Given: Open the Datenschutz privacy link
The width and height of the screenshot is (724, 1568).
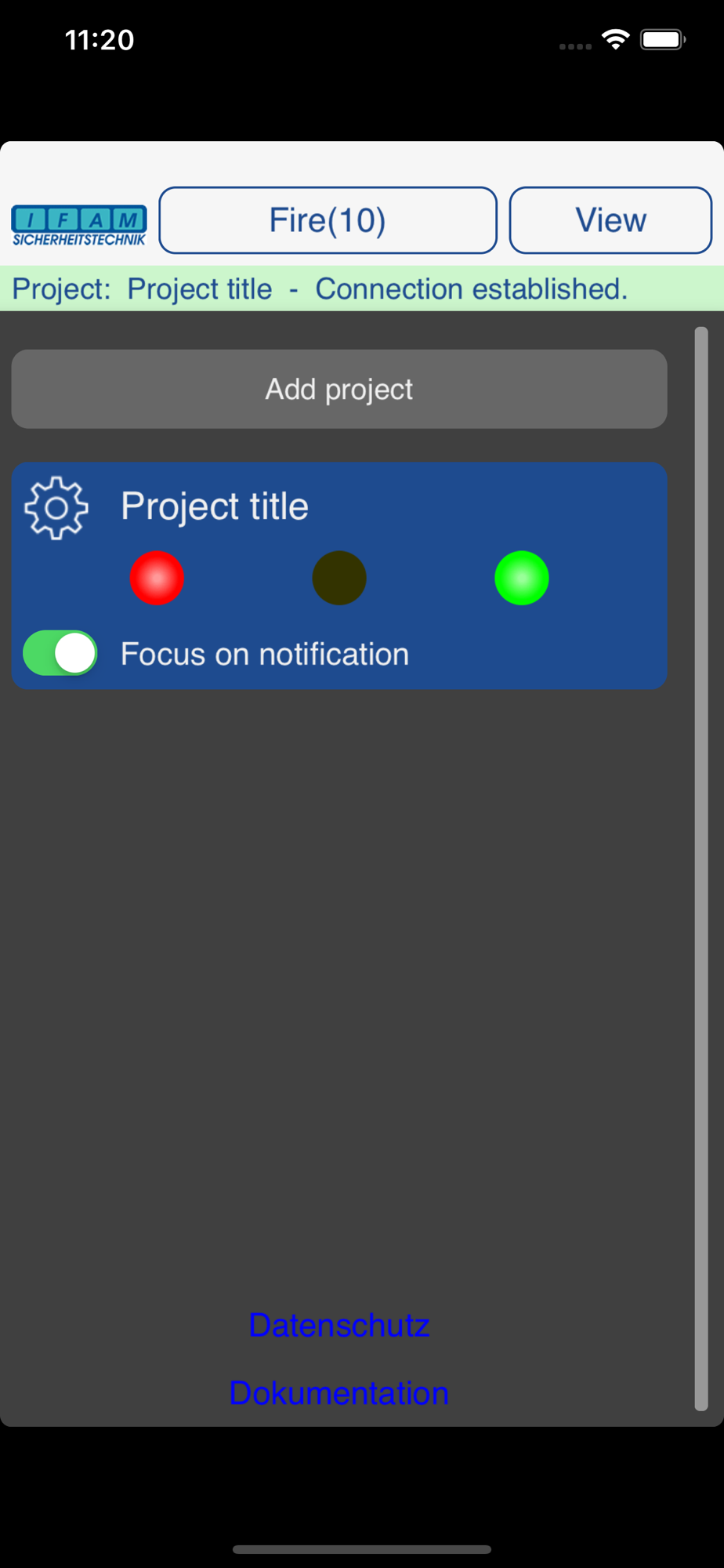Looking at the screenshot, I should pos(339,1325).
